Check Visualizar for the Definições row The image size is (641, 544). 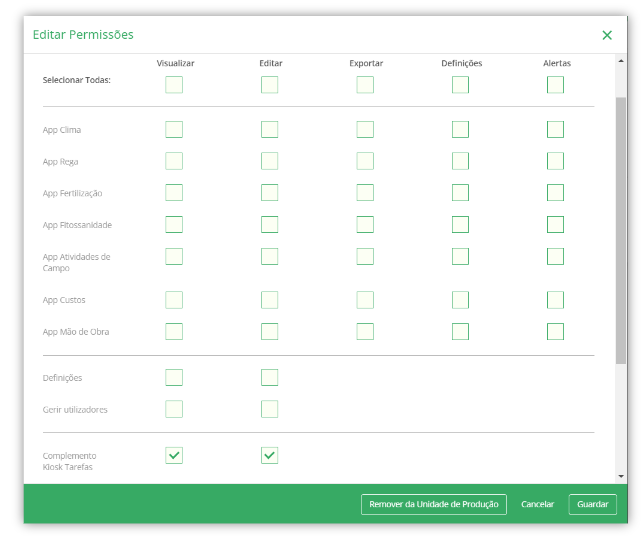point(174,377)
